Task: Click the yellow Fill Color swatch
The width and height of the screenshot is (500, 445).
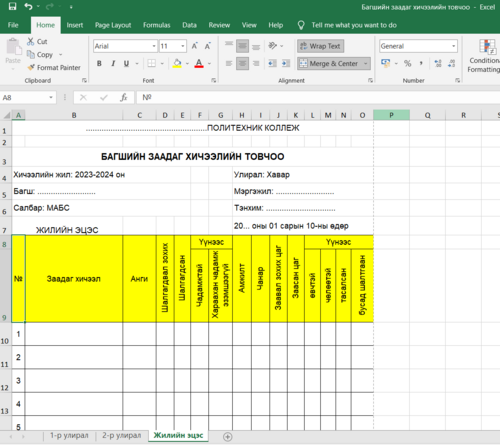Action: point(177,63)
